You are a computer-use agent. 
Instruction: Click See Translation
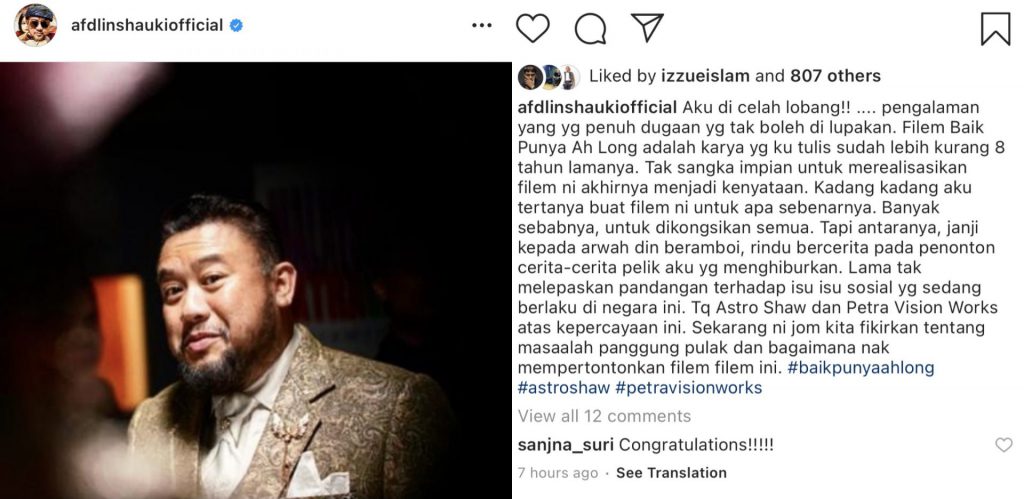coord(671,472)
